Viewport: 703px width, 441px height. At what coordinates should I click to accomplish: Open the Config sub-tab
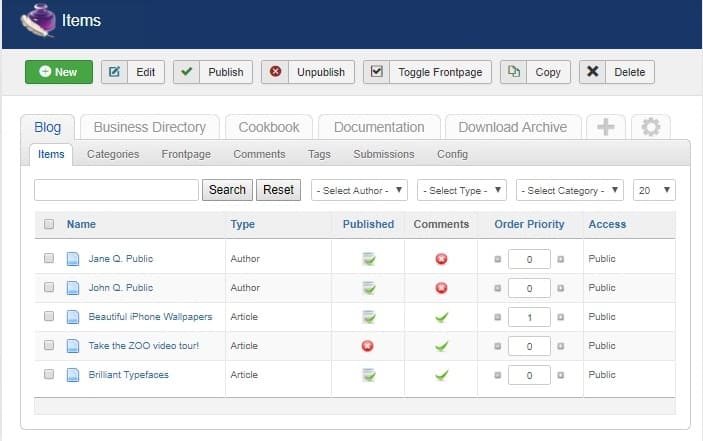pyautogui.click(x=452, y=154)
